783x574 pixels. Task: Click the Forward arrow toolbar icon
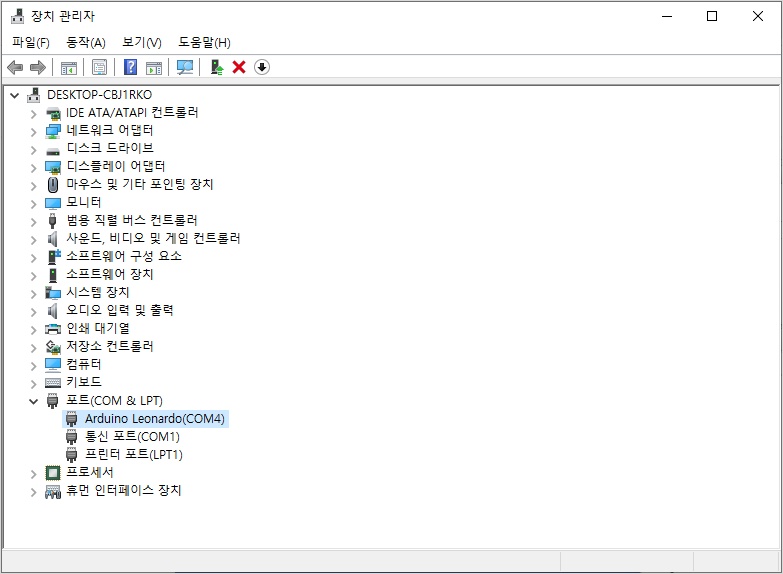(x=38, y=67)
